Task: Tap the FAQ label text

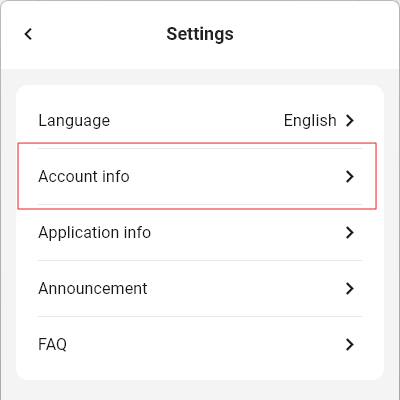Action: tap(52, 344)
